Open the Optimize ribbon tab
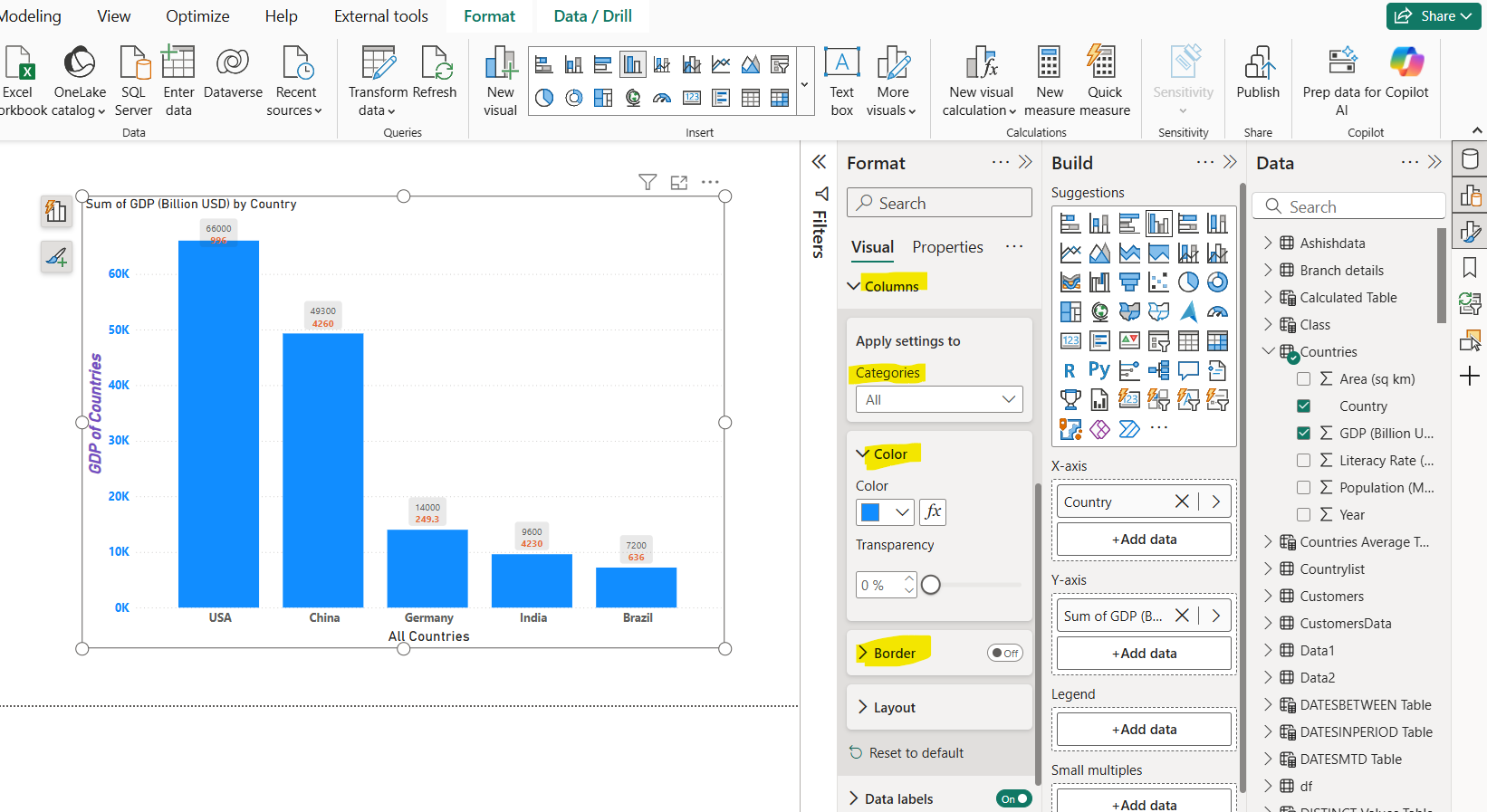 (x=197, y=16)
